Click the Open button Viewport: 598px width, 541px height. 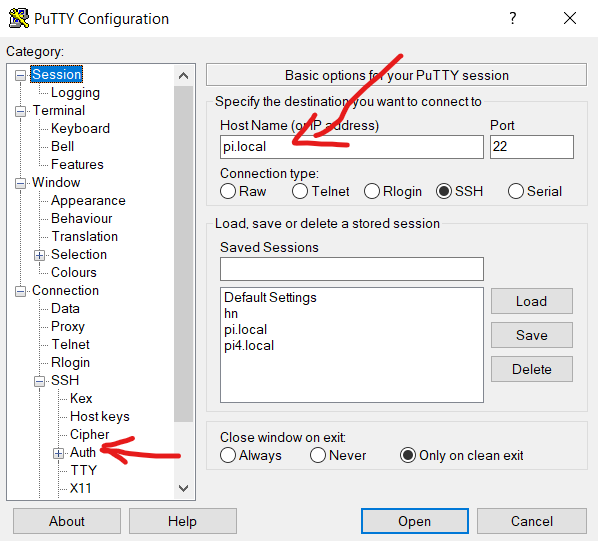pyautogui.click(x=415, y=521)
